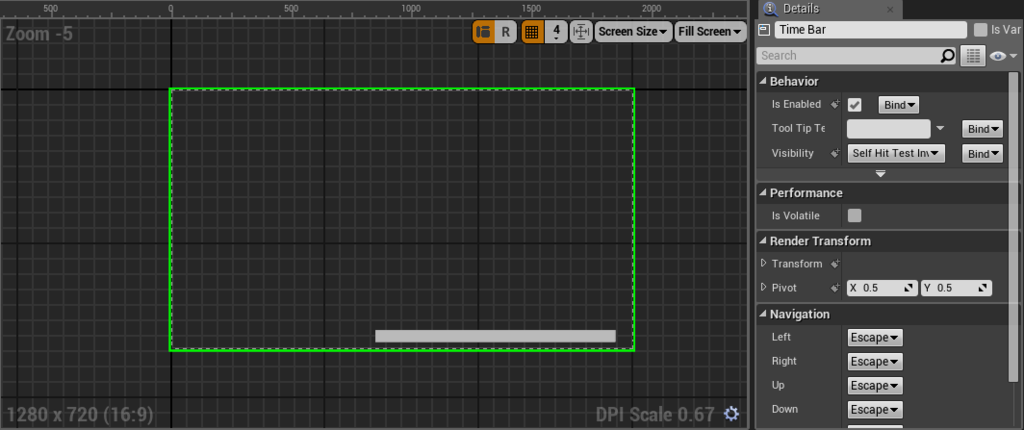Click the Pivot X value field
The width and height of the screenshot is (1024, 430).
[882, 288]
